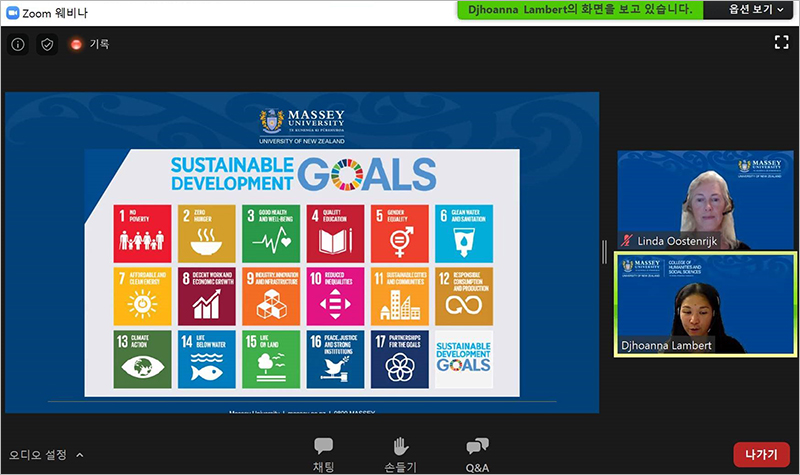Click 오디오 설정 audio settings label
Viewport: 800px width, 475px height.
click(x=37, y=455)
